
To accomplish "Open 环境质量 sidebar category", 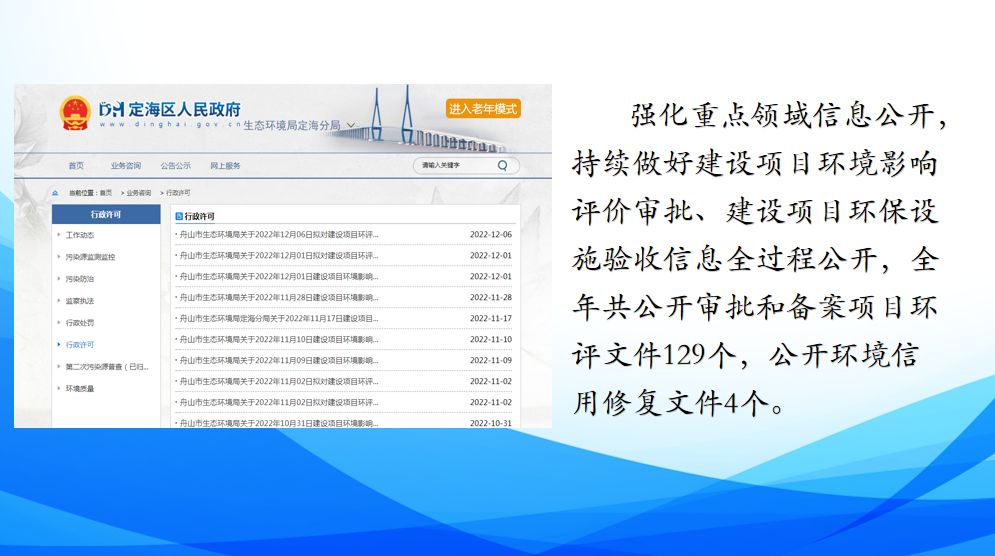I will (80, 389).
